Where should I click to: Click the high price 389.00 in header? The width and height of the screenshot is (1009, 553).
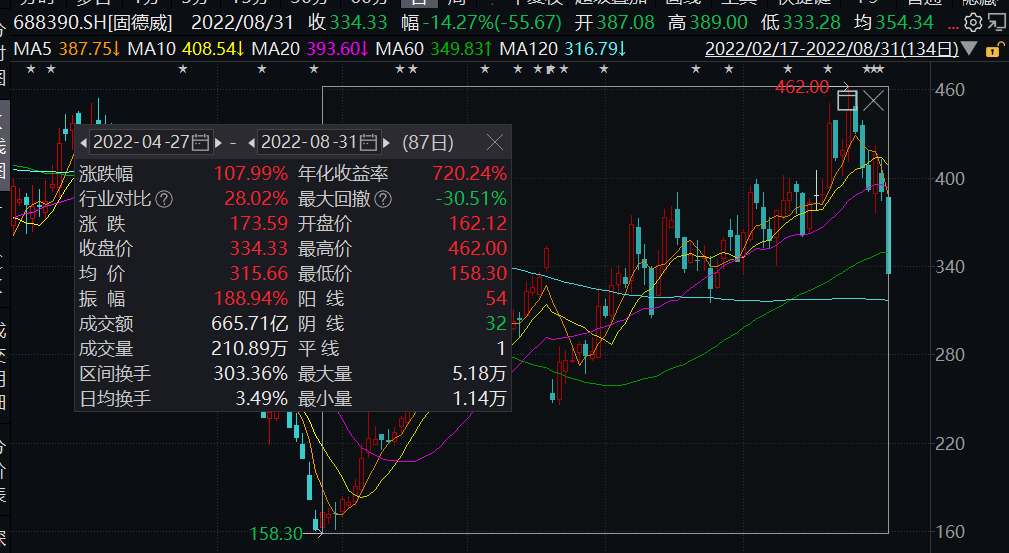pyautogui.click(x=718, y=23)
